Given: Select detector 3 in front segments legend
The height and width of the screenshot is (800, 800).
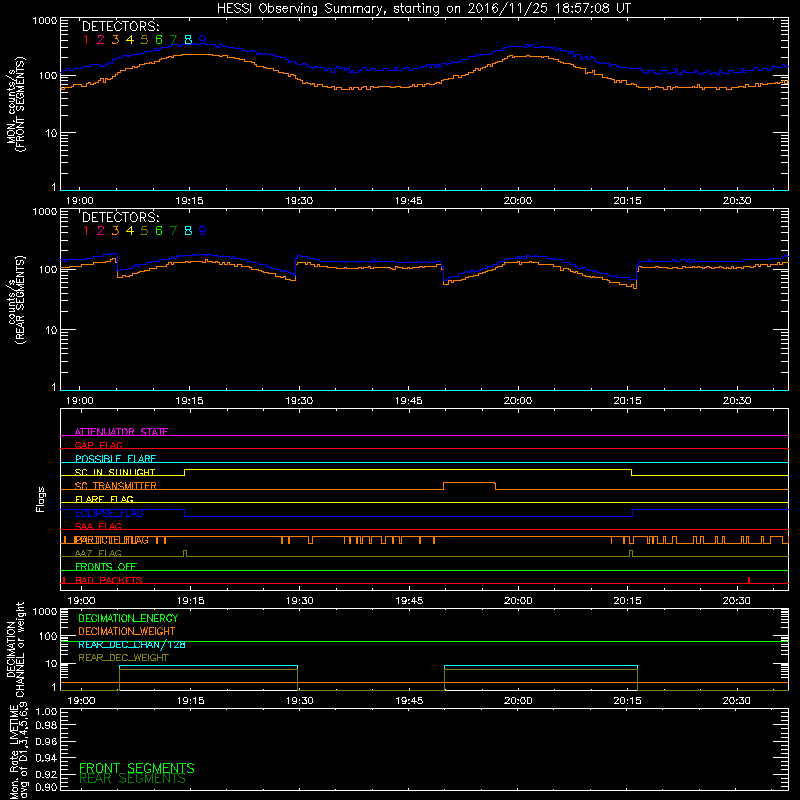Looking at the screenshot, I should pos(115,40).
